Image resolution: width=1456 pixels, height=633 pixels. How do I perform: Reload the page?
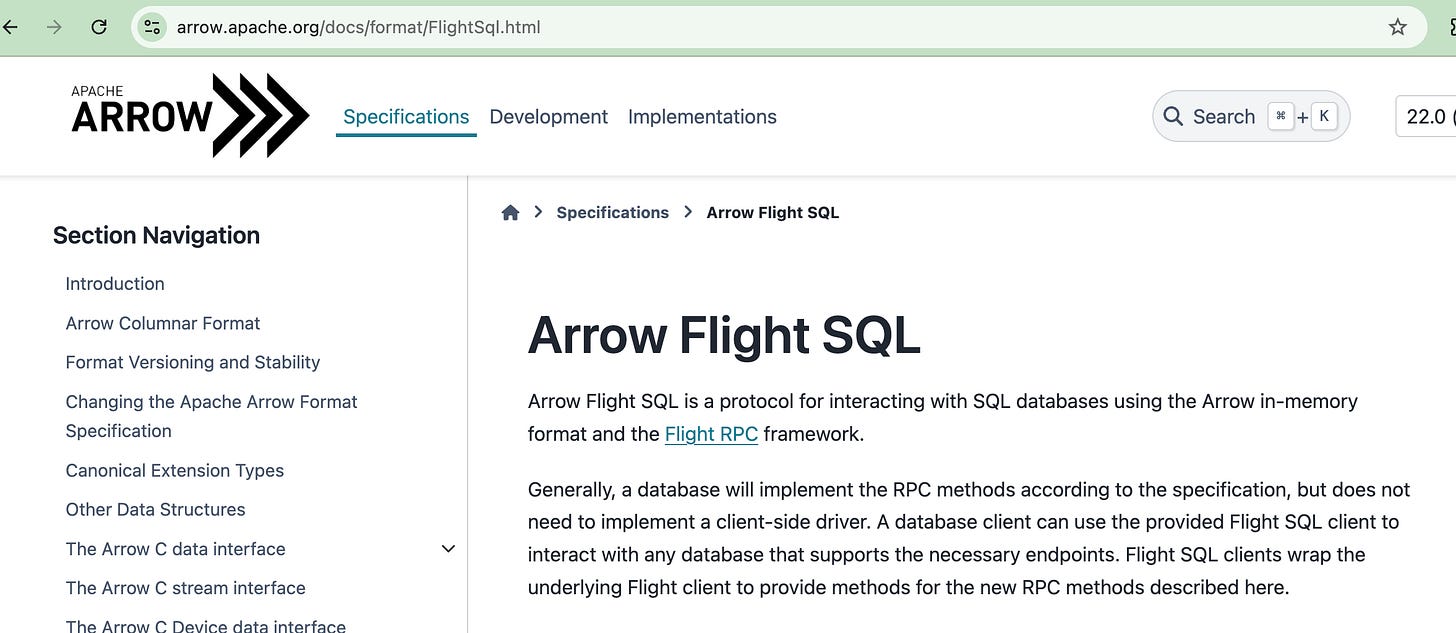[98, 27]
